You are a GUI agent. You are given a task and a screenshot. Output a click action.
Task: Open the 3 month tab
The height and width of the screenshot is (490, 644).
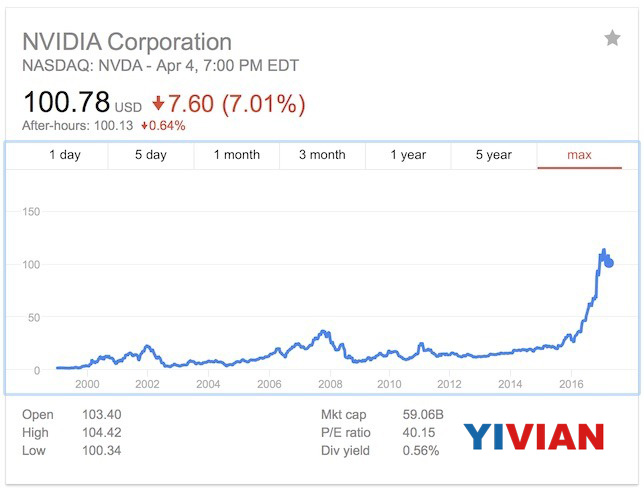[322, 155]
